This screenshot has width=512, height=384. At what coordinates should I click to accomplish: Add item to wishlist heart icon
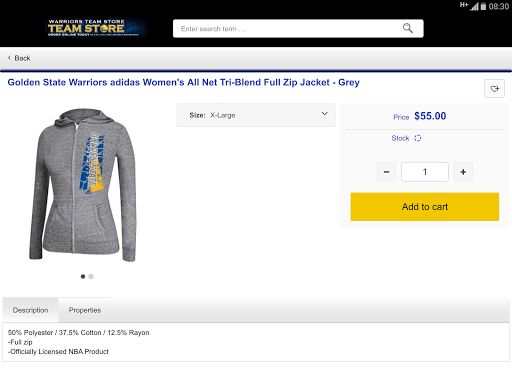(x=494, y=89)
